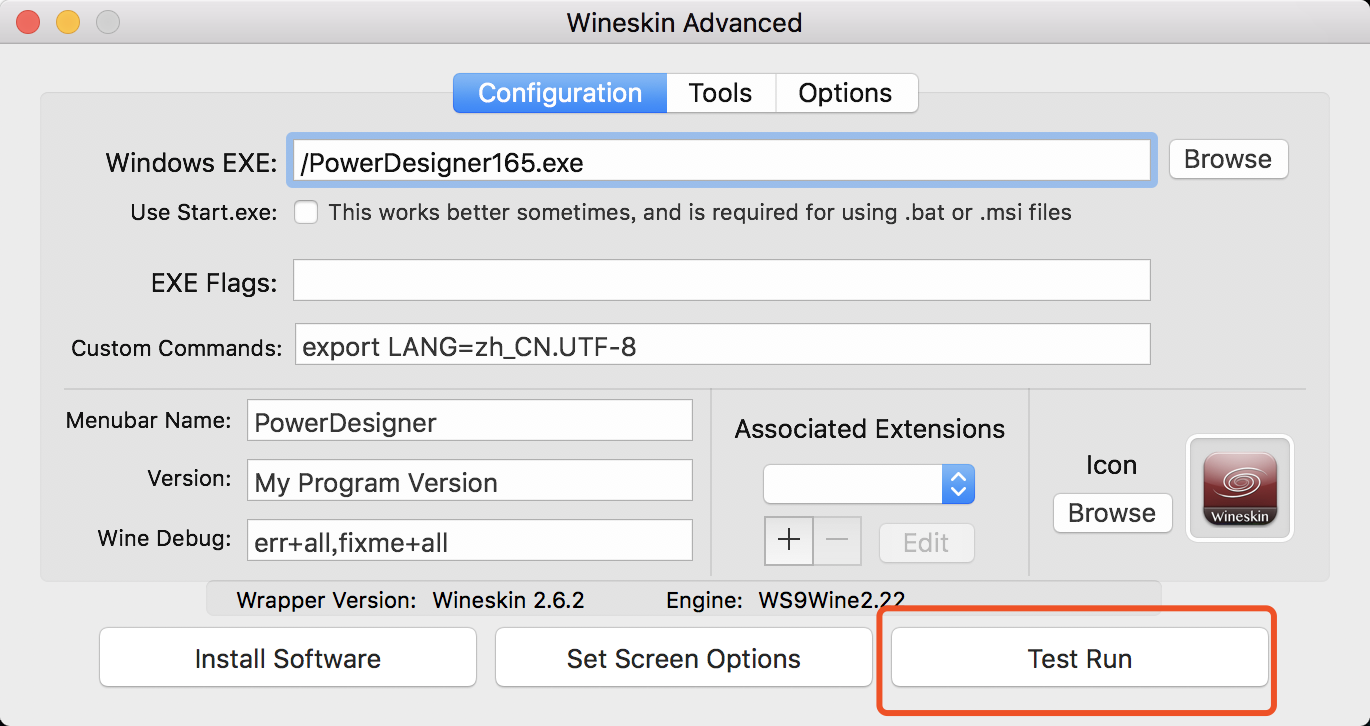The height and width of the screenshot is (726, 1370).
Task: Click the Engine value WS9Wine2.22
Action: point(831,600)
